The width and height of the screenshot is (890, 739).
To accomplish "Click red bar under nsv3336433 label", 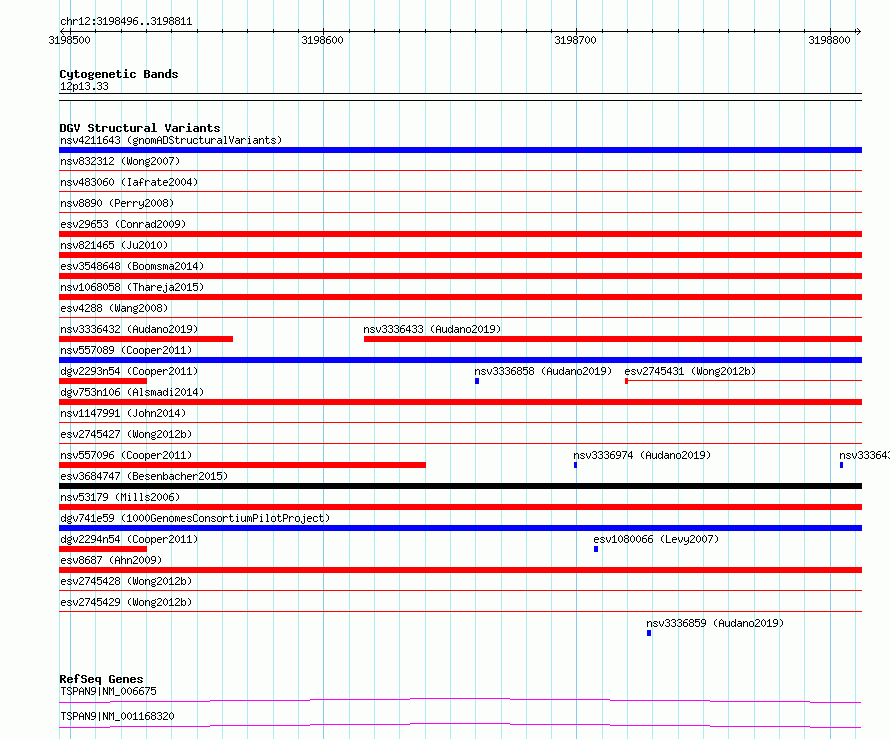I will click(613, 339).
